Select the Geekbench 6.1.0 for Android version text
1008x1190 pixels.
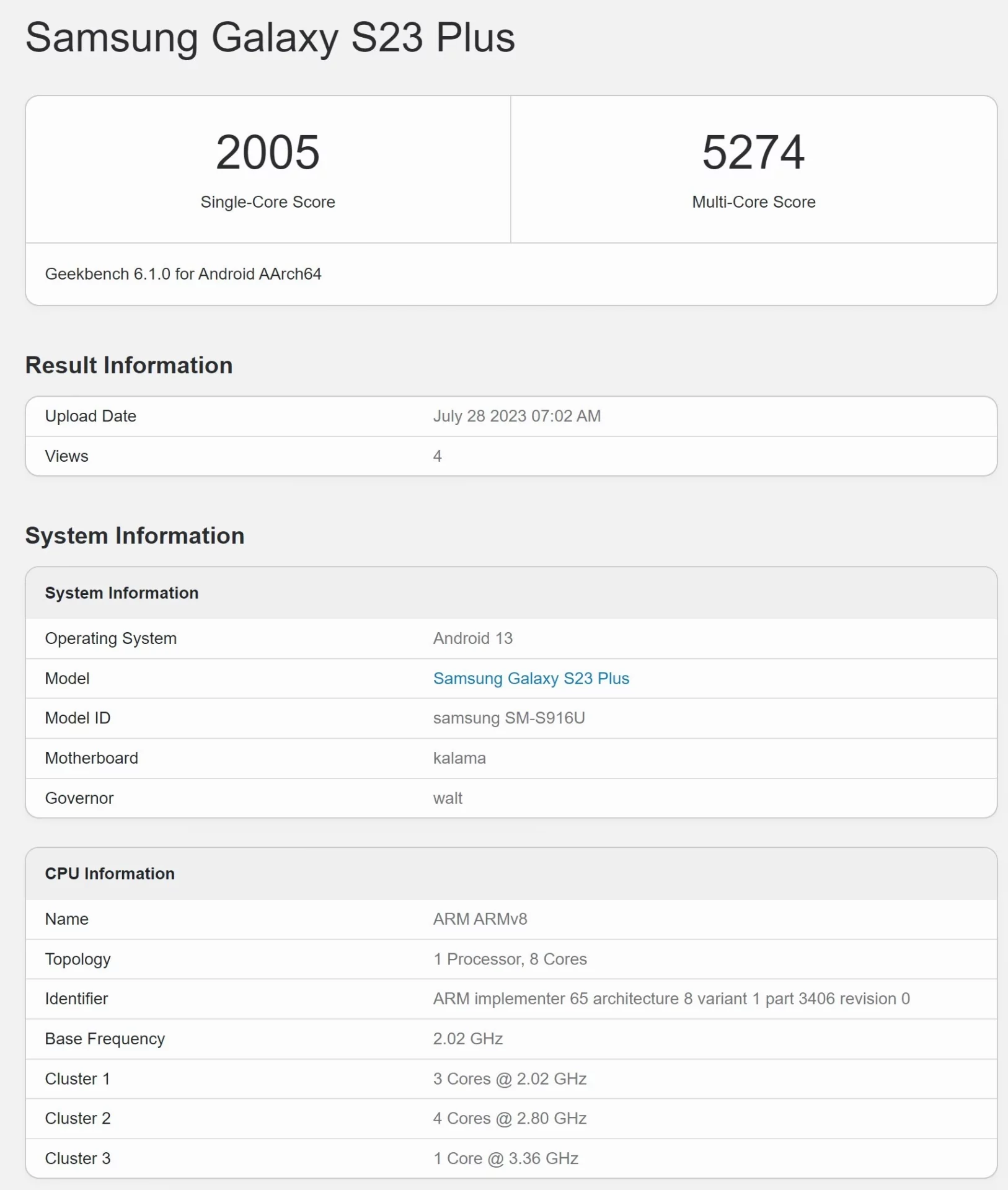(x=183, y=274)
